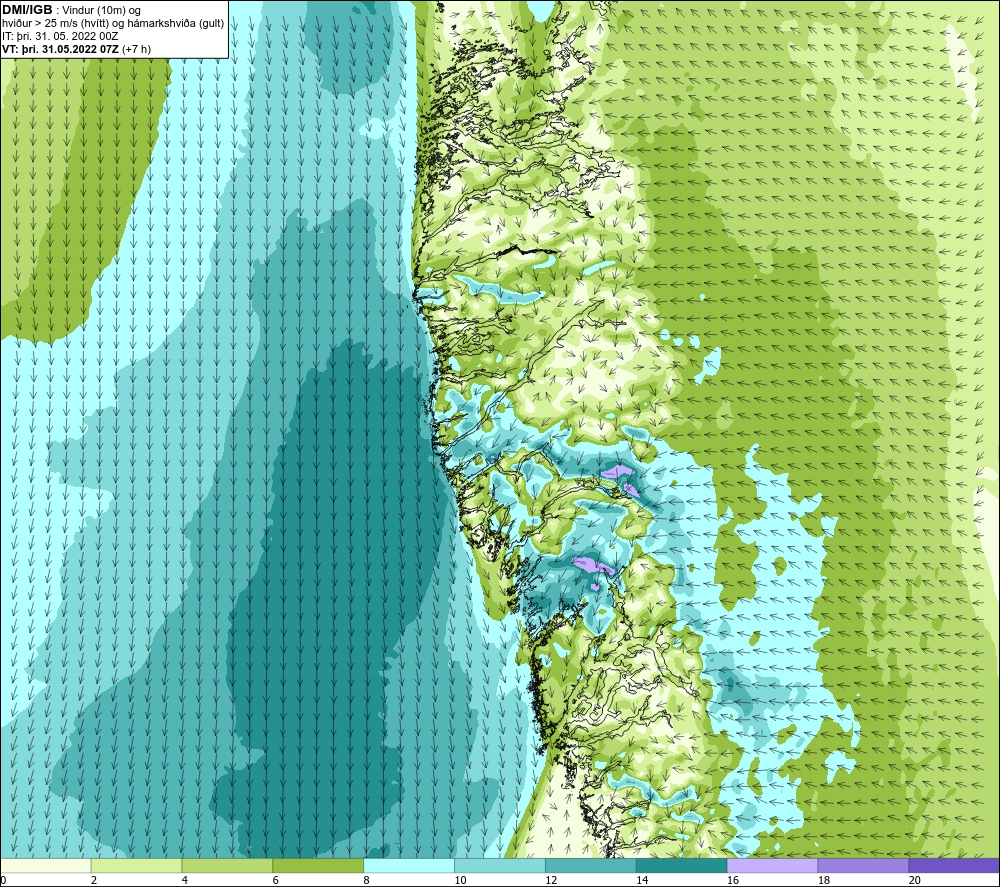Click the '12' label on the wind scale
The image size is (1000, 887).
tap(551, 880)
